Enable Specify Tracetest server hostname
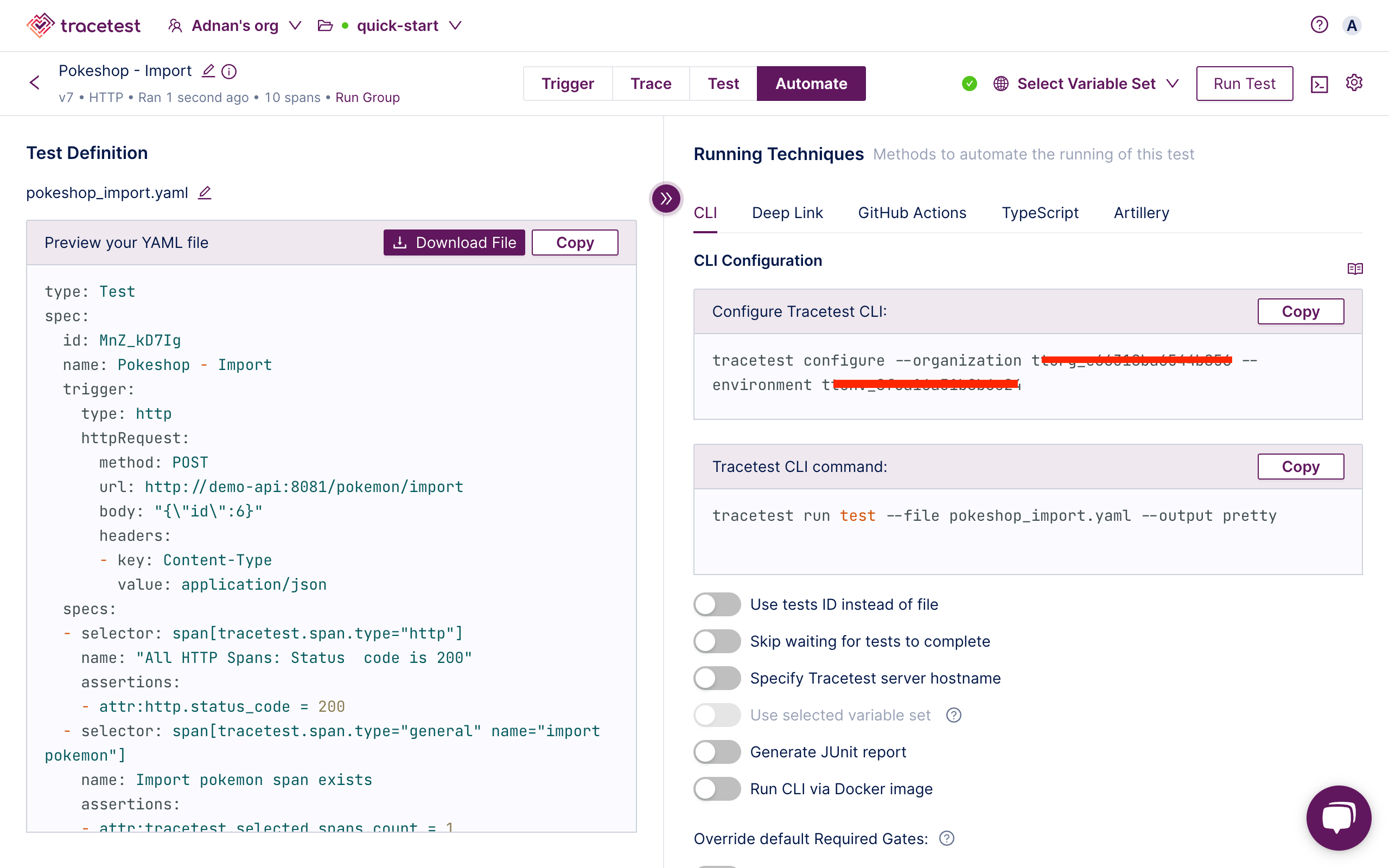1389x868 pixels. 717,678
